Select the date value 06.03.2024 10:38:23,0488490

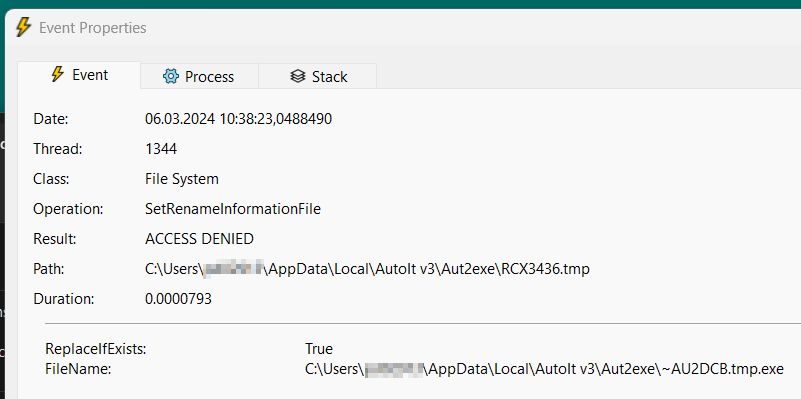coord(239,119)
